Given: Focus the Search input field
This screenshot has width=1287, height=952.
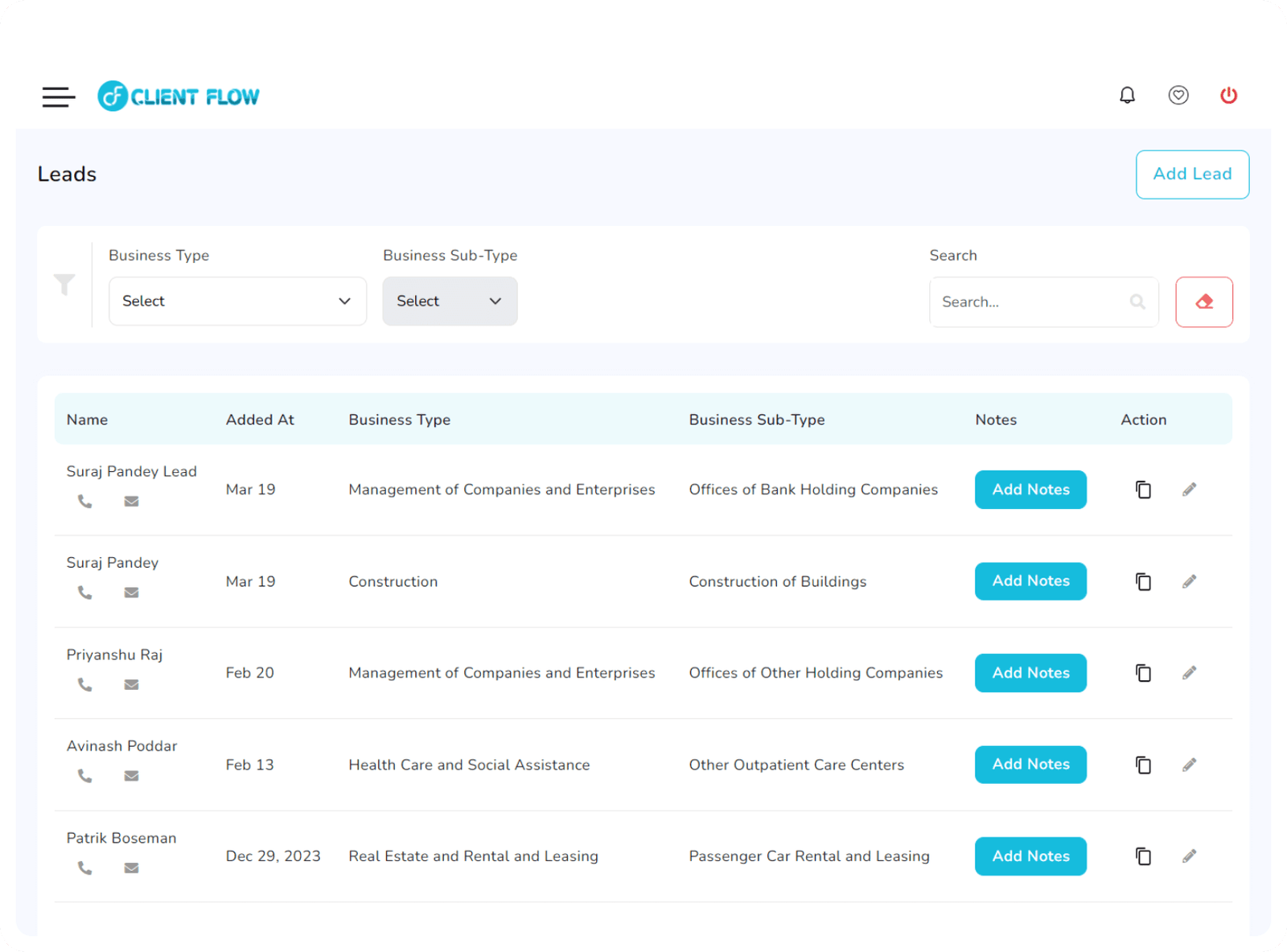Looking at the screenshot, I should 1032,302.
